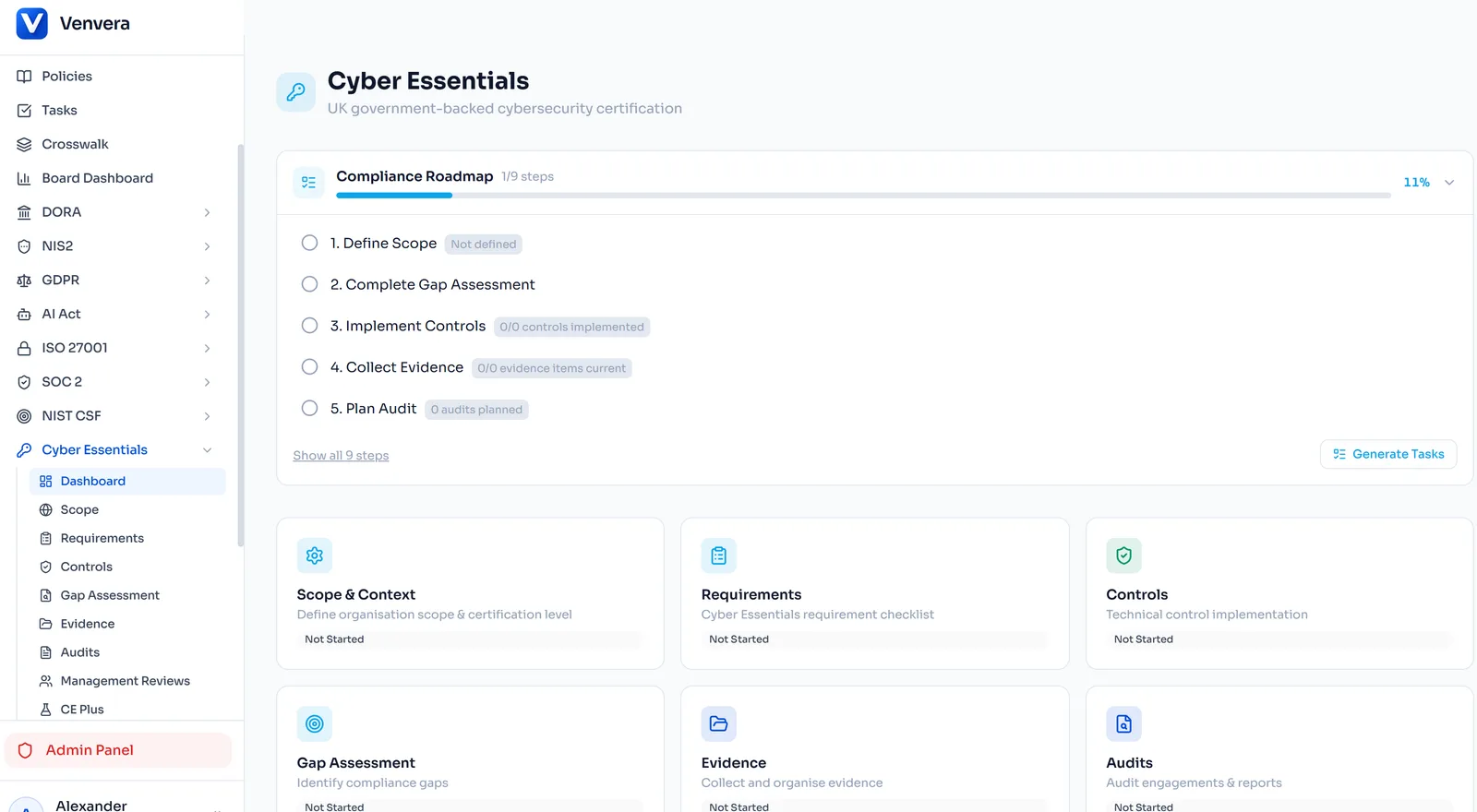
Task: Toggle the Complete Gap Assessment step circle
Action: 310,284
